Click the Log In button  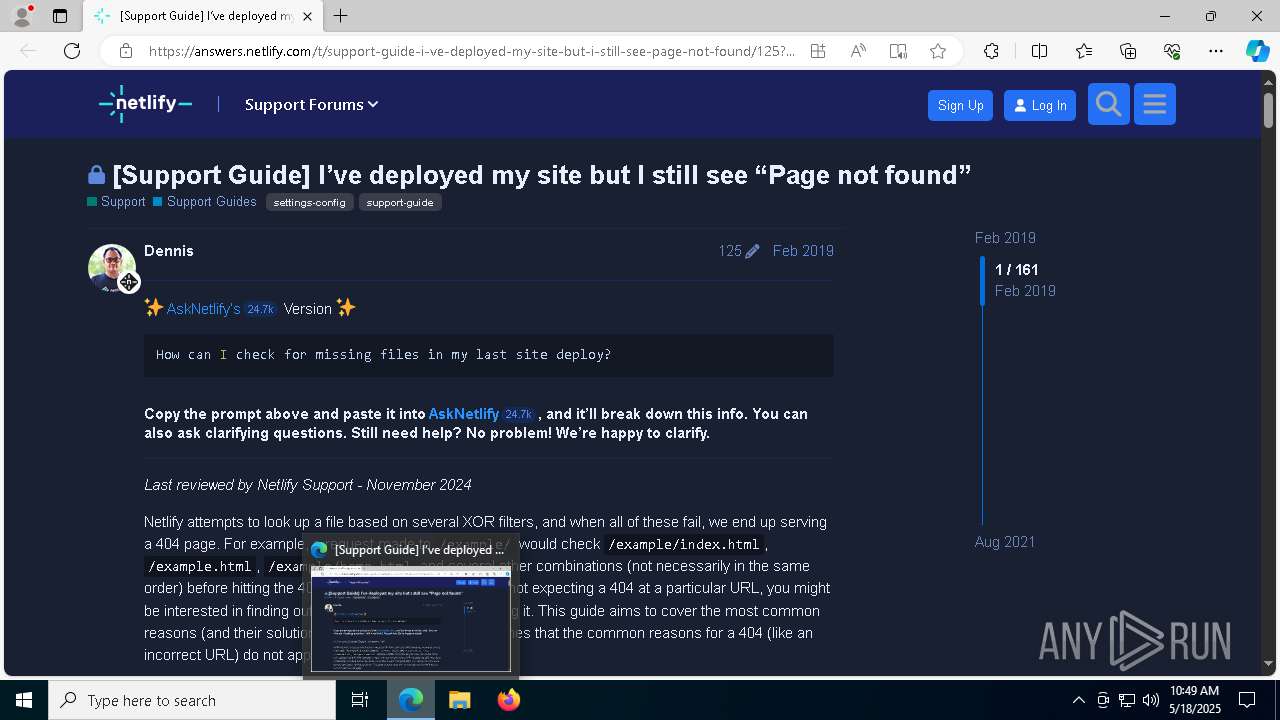[x=1039, y=105]
